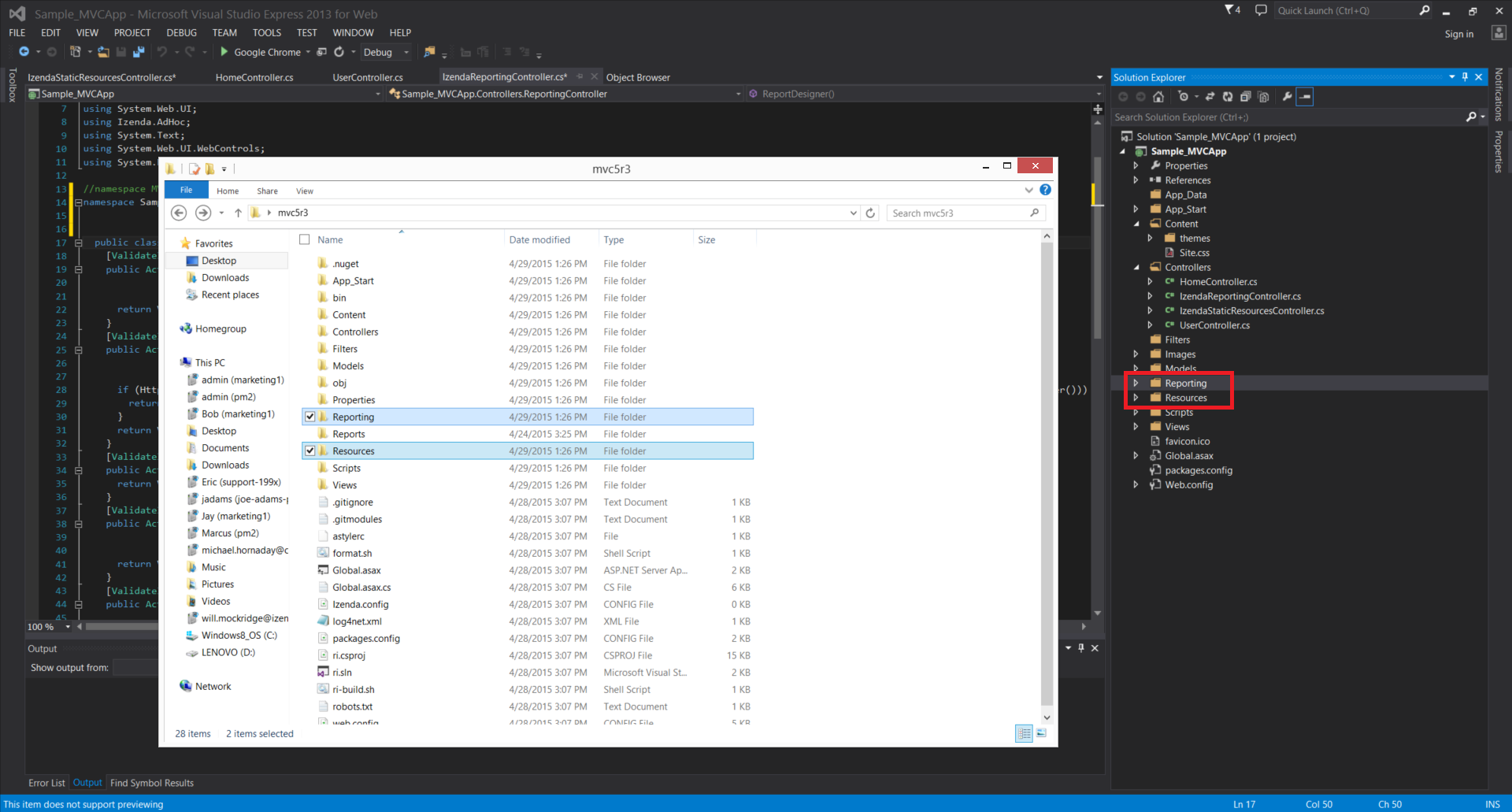Click the Solution Explorer search magnifier icon
Viewport: 1512px width, 812px height.
(x=1471, y=117)
